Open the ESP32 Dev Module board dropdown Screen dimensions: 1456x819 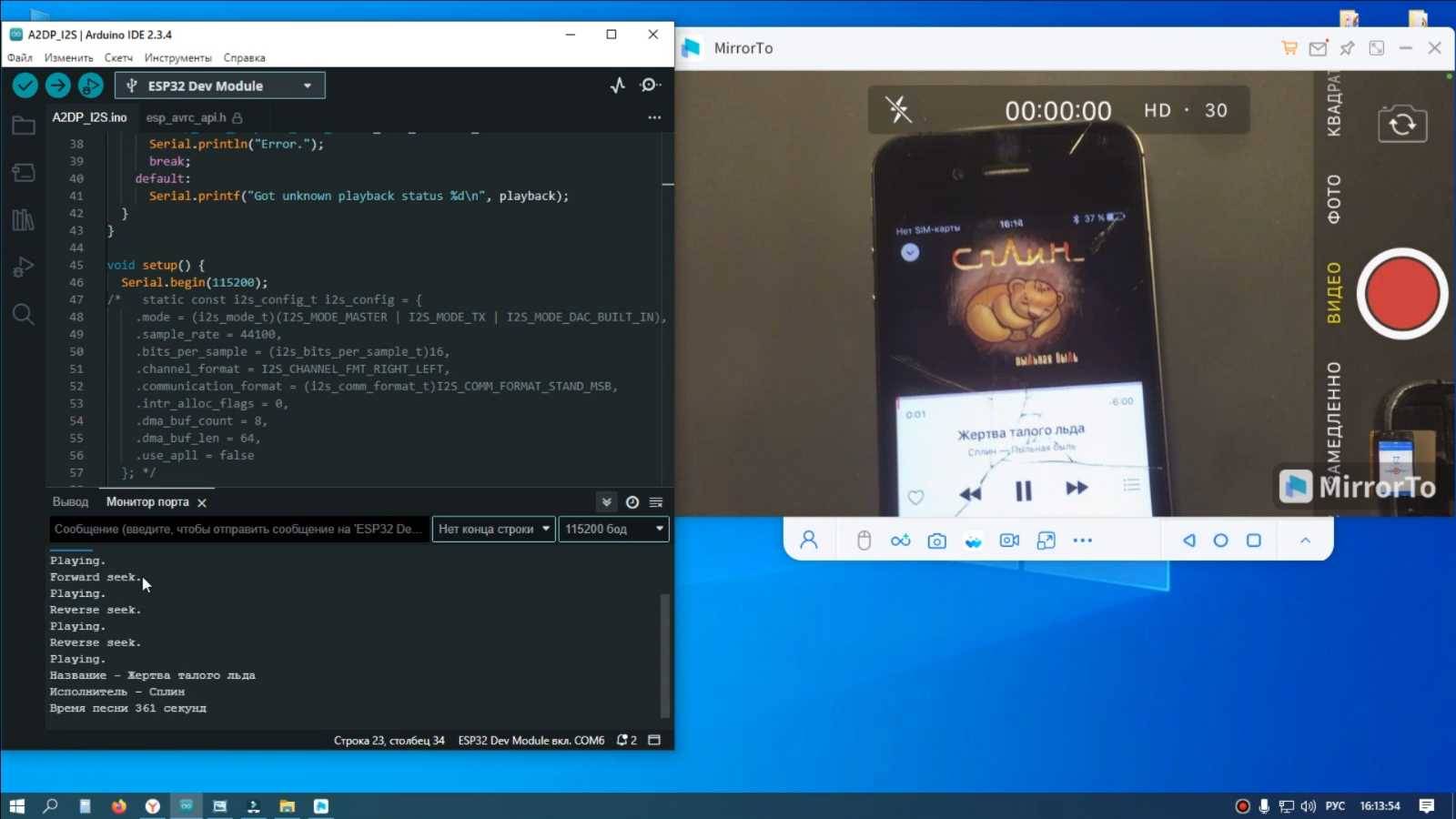point(218,85)
